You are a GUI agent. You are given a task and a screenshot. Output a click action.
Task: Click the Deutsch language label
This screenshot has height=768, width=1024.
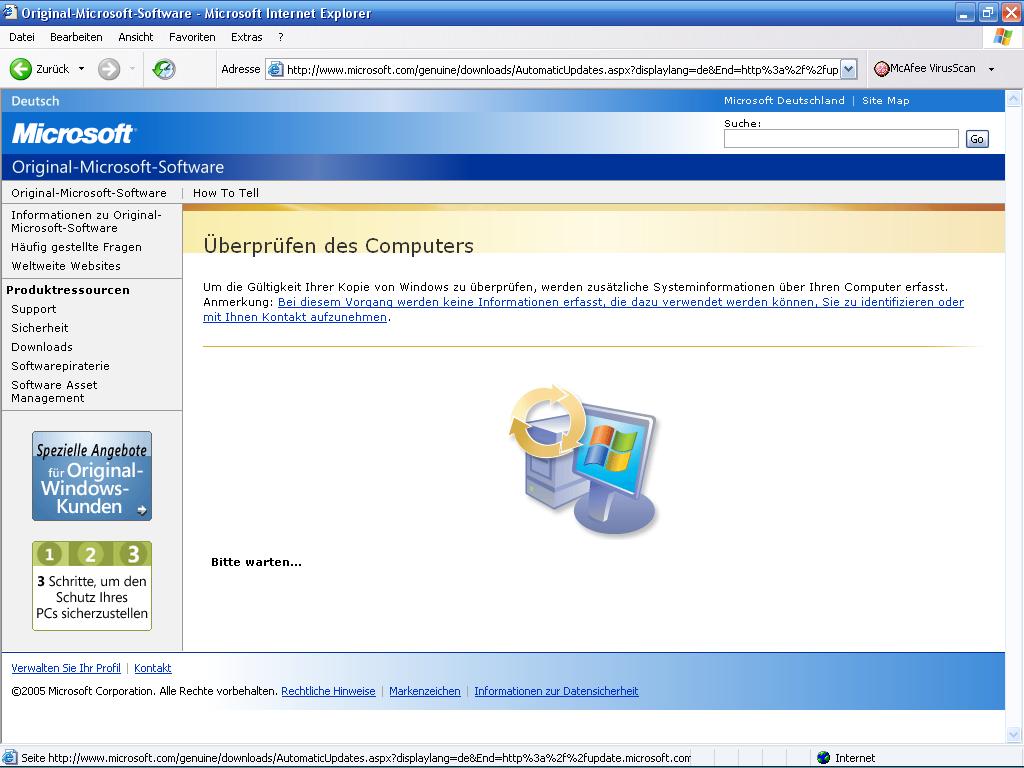(x=35, y=101)
